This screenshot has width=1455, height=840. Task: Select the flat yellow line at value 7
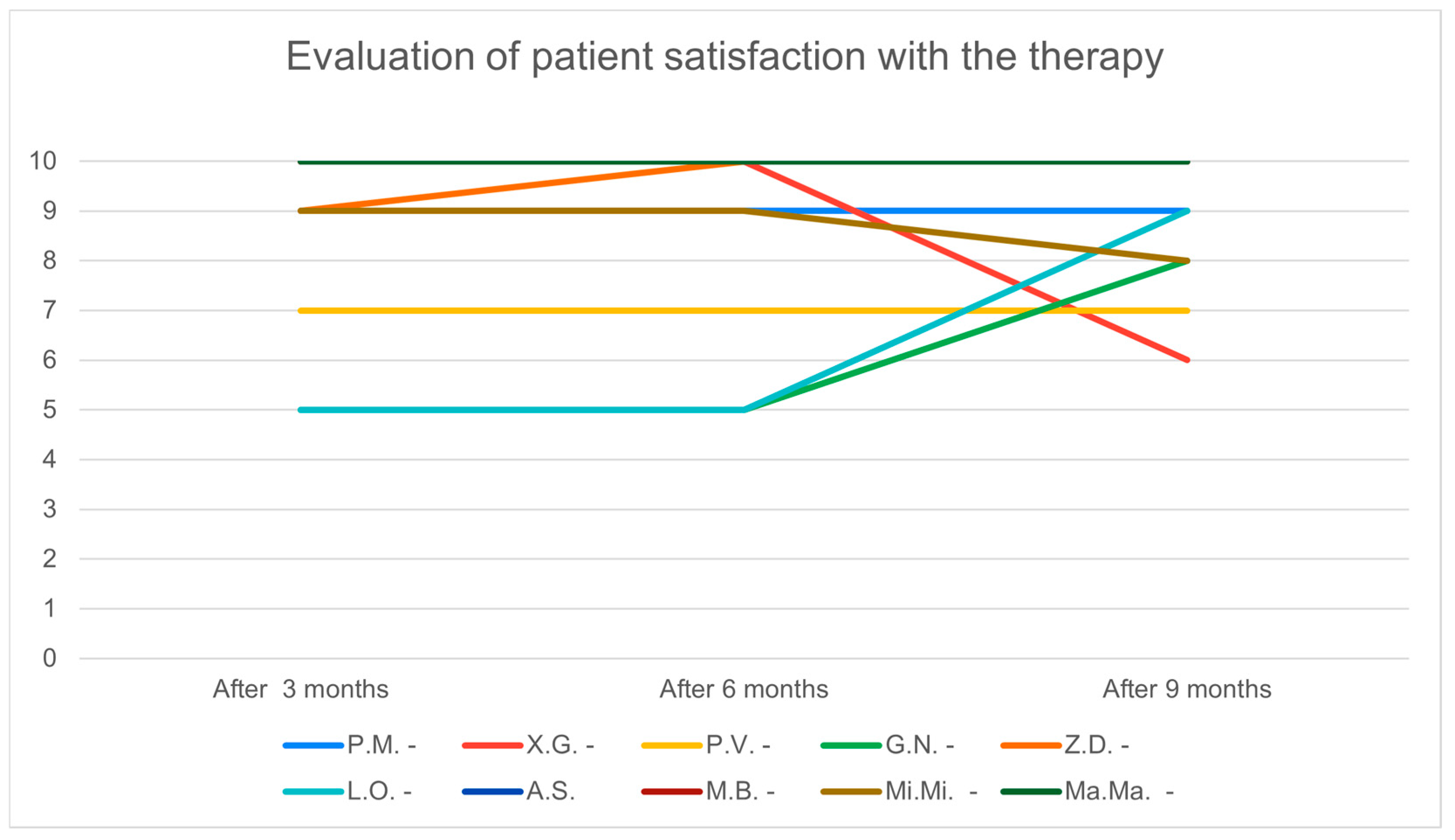[519, 311]
